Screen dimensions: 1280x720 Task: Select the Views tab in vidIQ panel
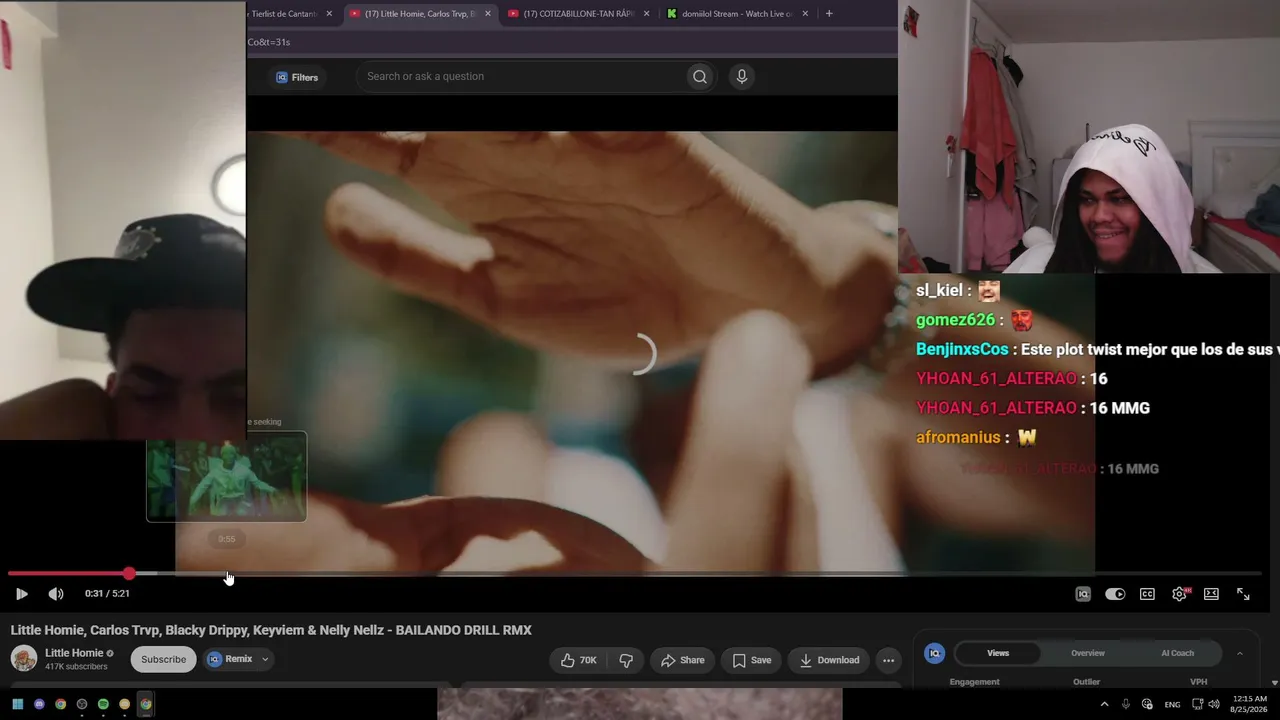pos(998,653)
